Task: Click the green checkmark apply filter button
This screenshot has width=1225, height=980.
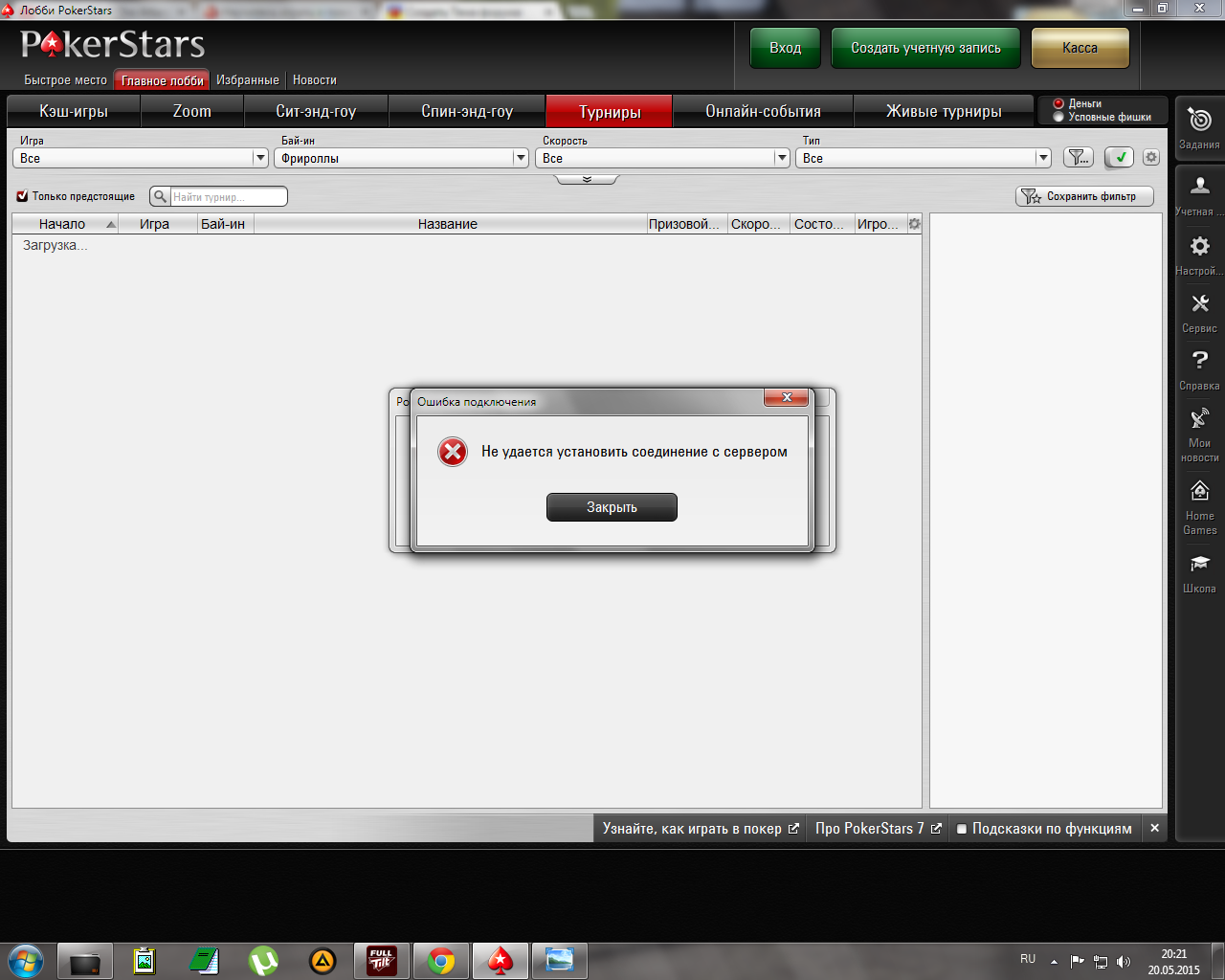Action: coord(1119,157)
